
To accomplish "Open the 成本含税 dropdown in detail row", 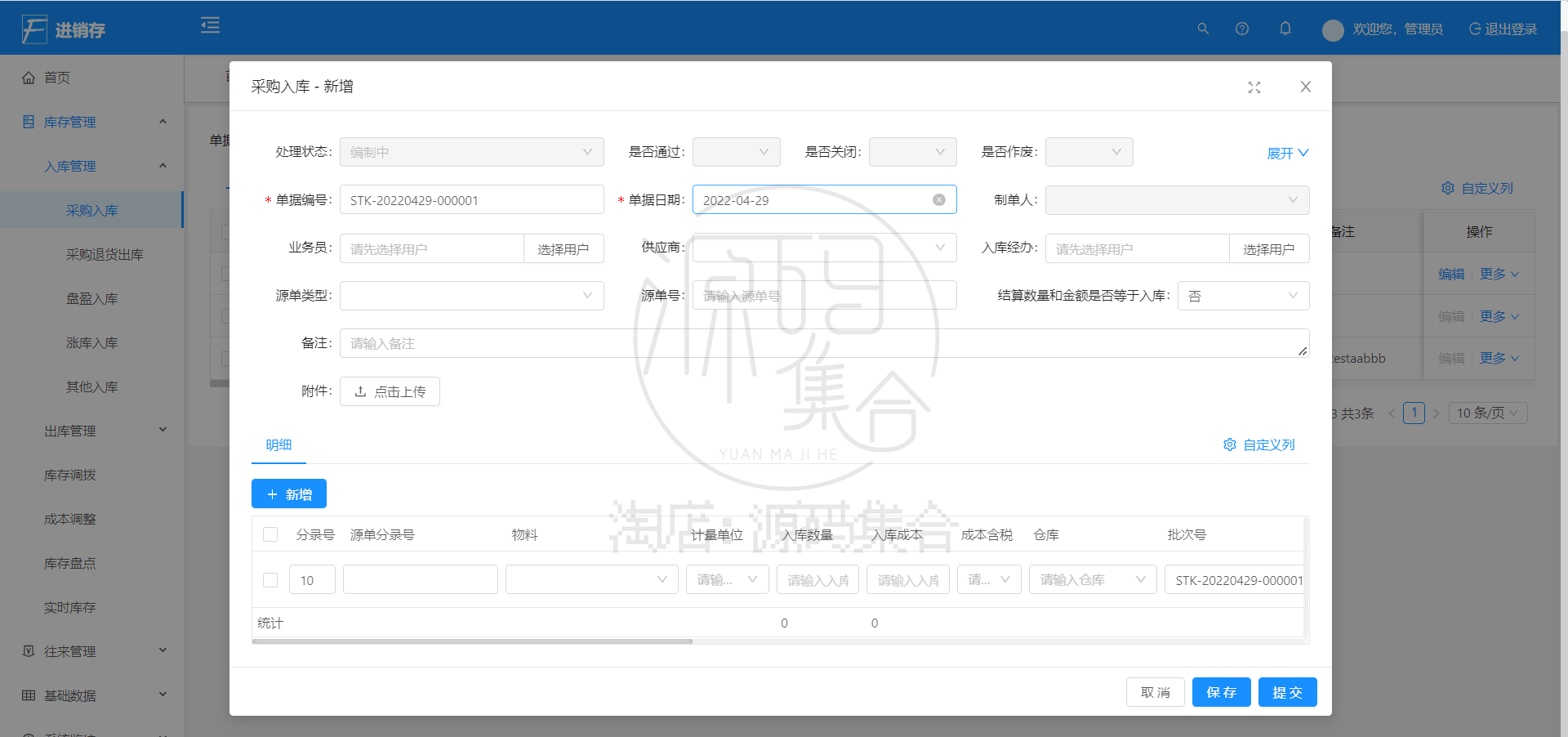I will (989, 579).
